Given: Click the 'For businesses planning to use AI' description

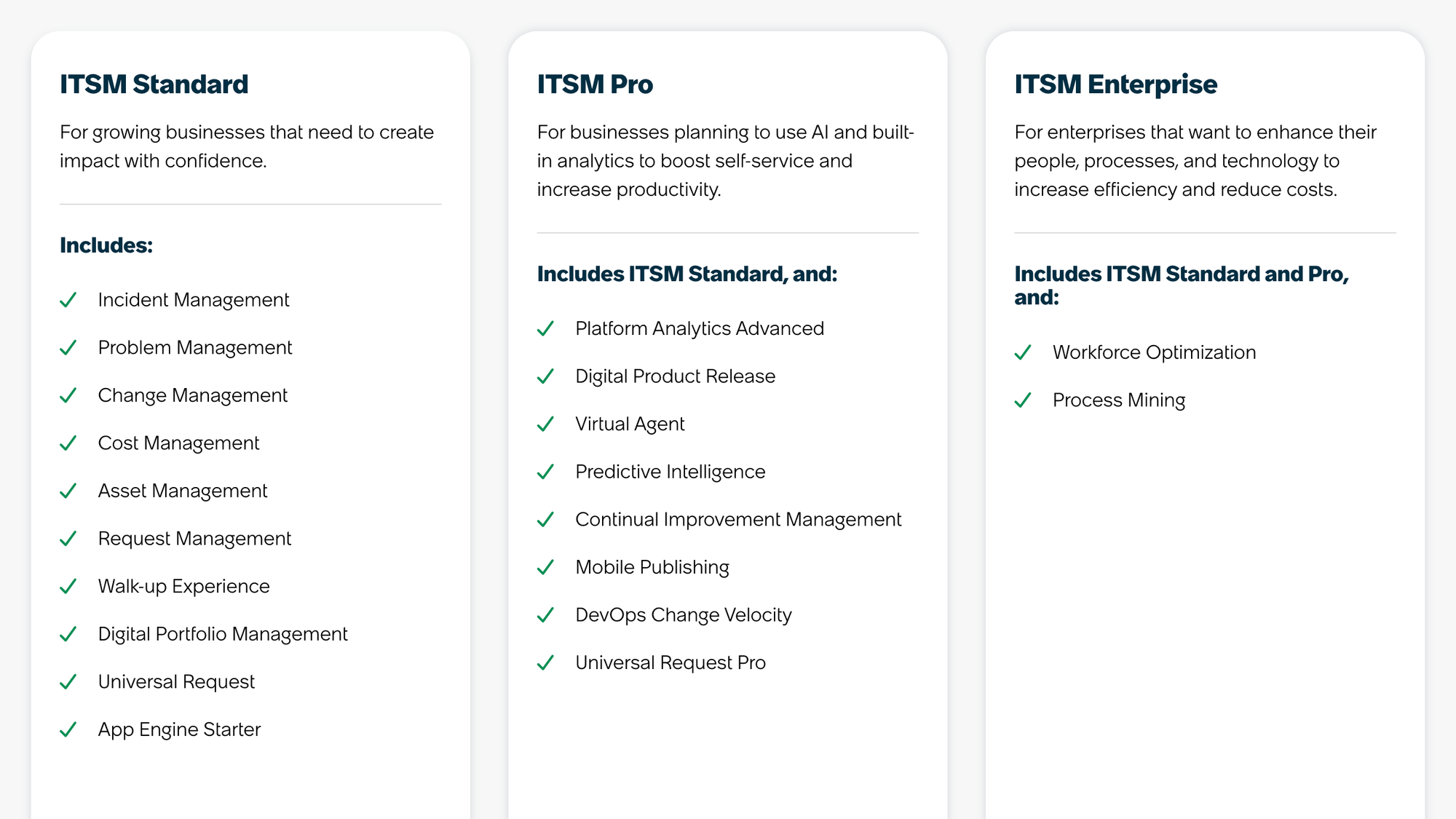Looking at the screenshot, I should (x=726, y=161).
